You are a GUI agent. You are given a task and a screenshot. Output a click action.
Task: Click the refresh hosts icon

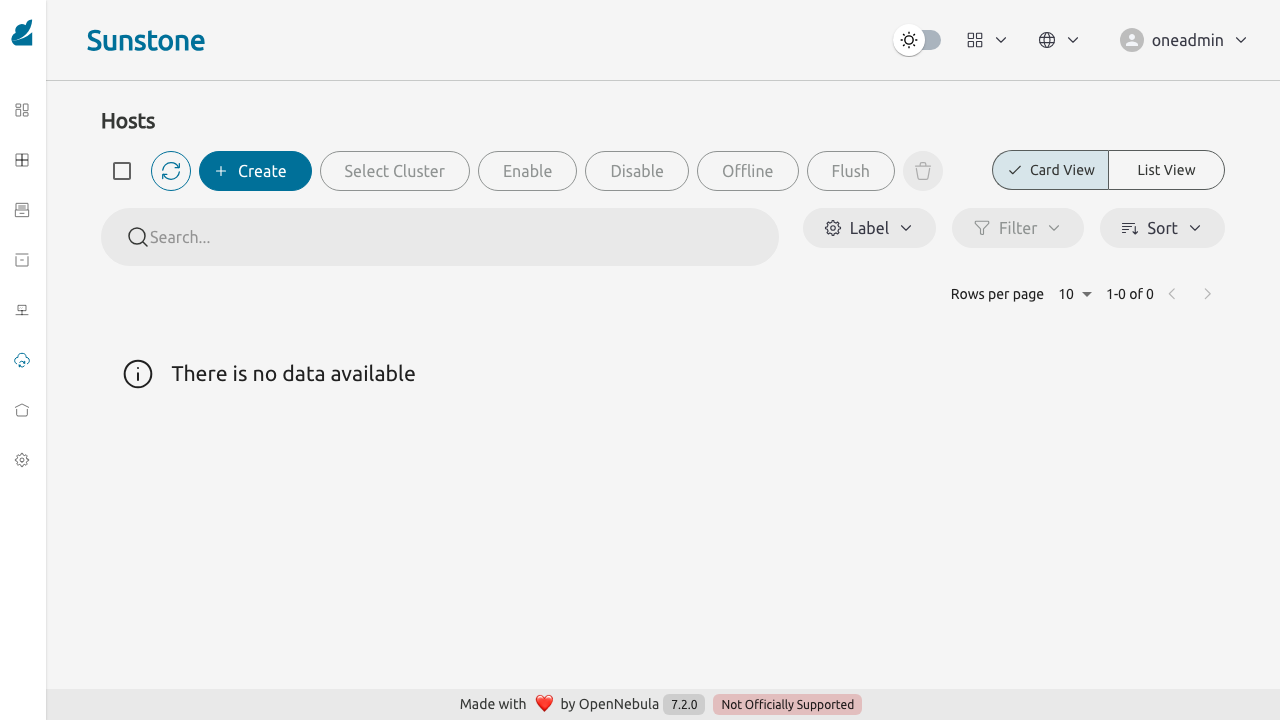point(171,171)
